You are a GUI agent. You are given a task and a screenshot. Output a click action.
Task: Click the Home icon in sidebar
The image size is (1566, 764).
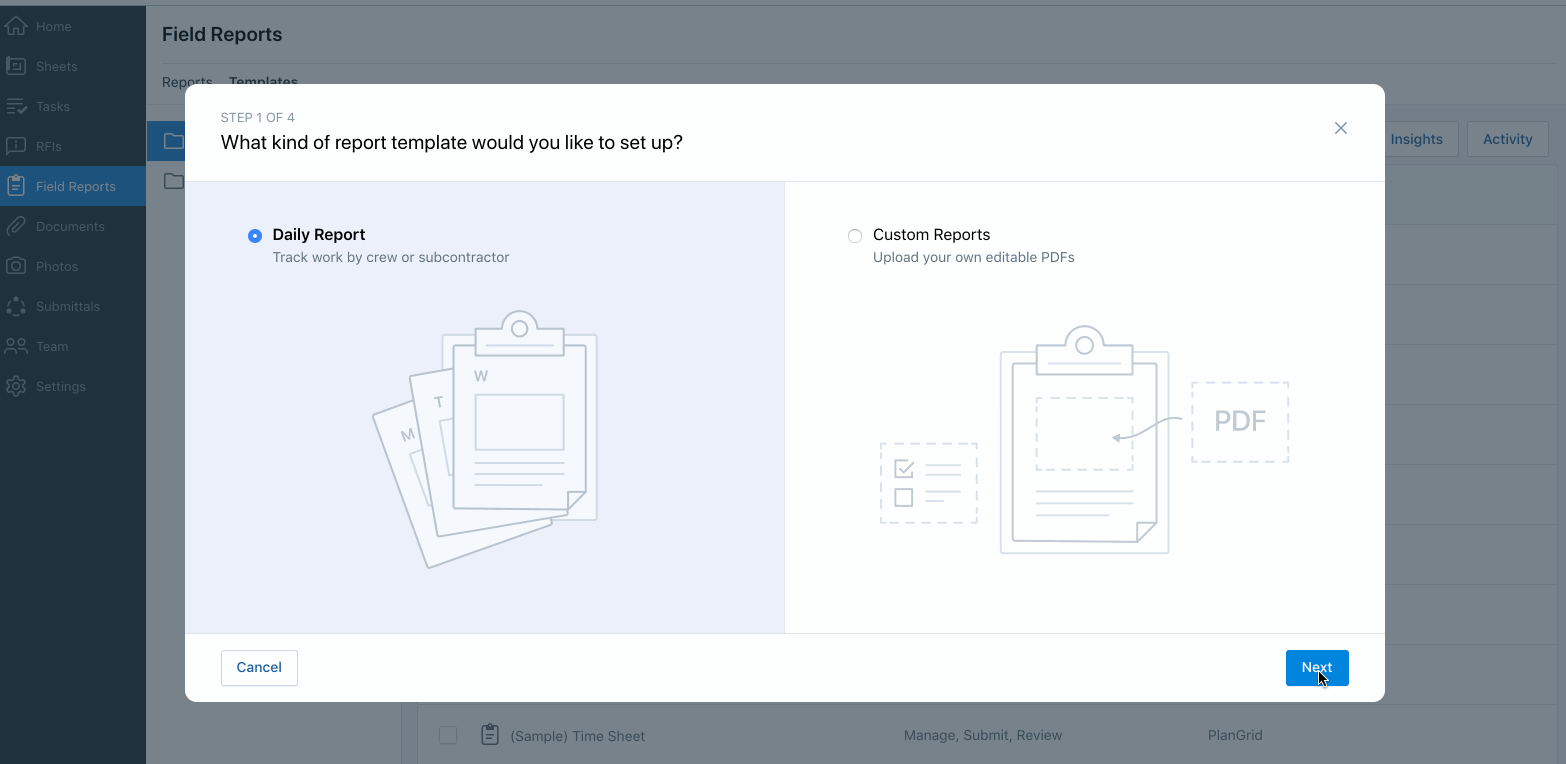tap(16, 26)
